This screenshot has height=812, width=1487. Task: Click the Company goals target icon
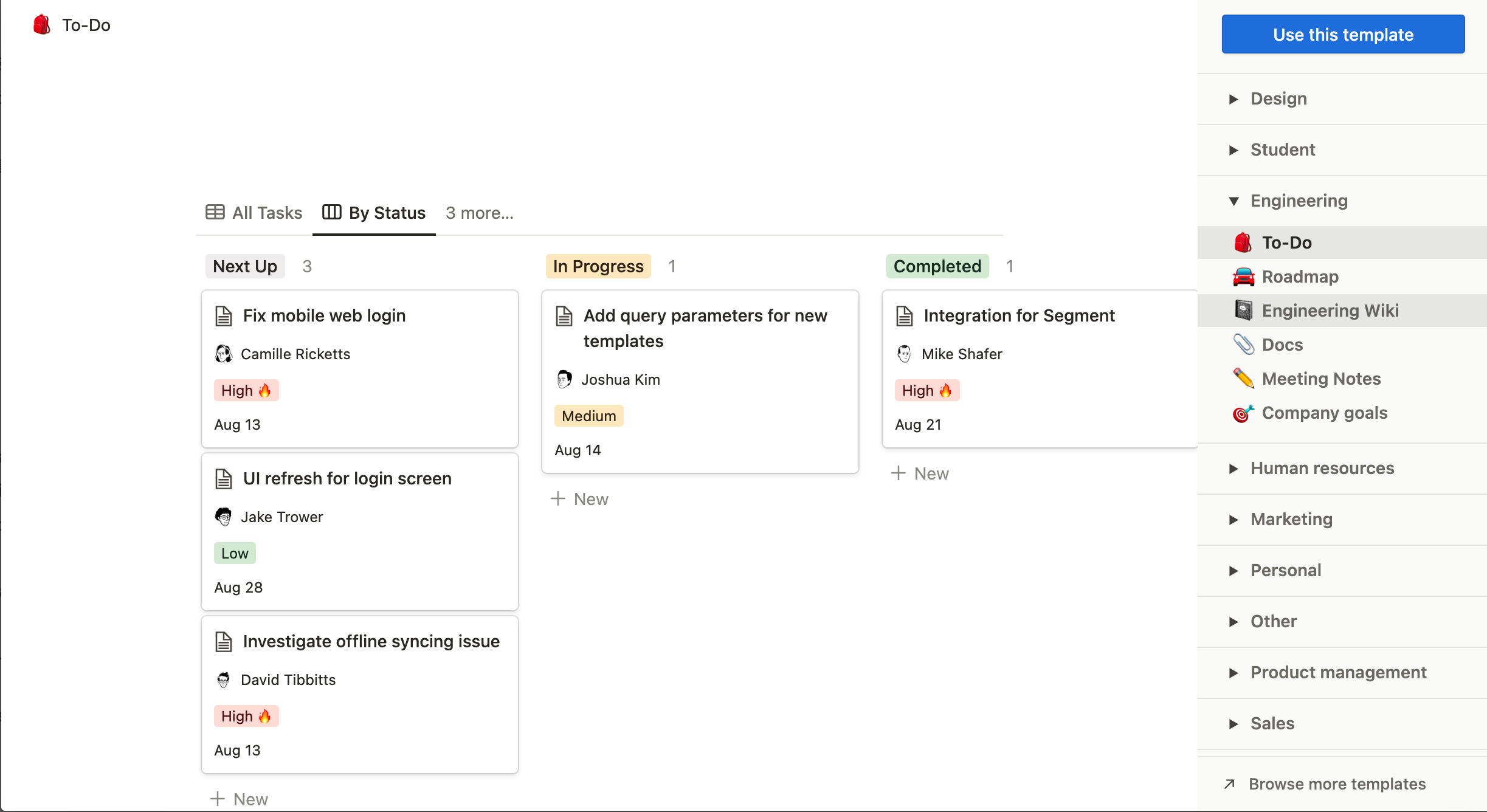(x=1243, y=413)
